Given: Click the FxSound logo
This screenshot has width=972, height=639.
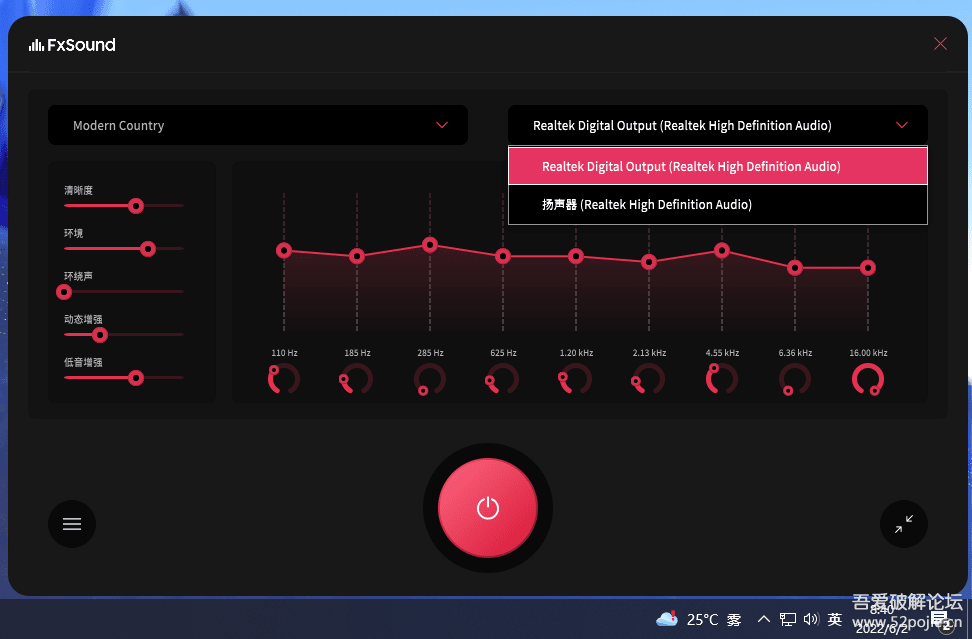Looking at the screenshot, I should [x=72, y=45].
